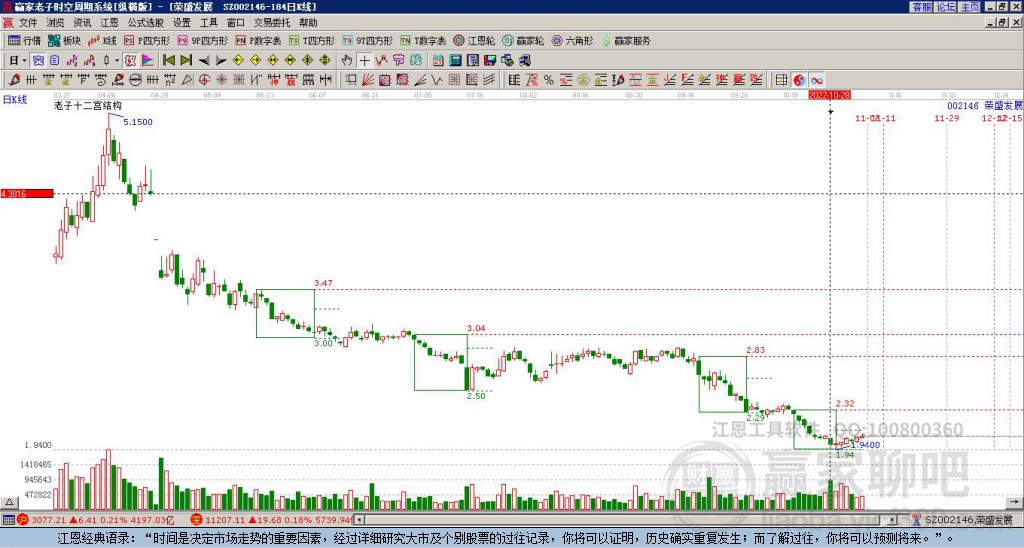1024x548 pixels.
Task: Expand the volume panel with triangle button
Action: click(x=9, y=502)
